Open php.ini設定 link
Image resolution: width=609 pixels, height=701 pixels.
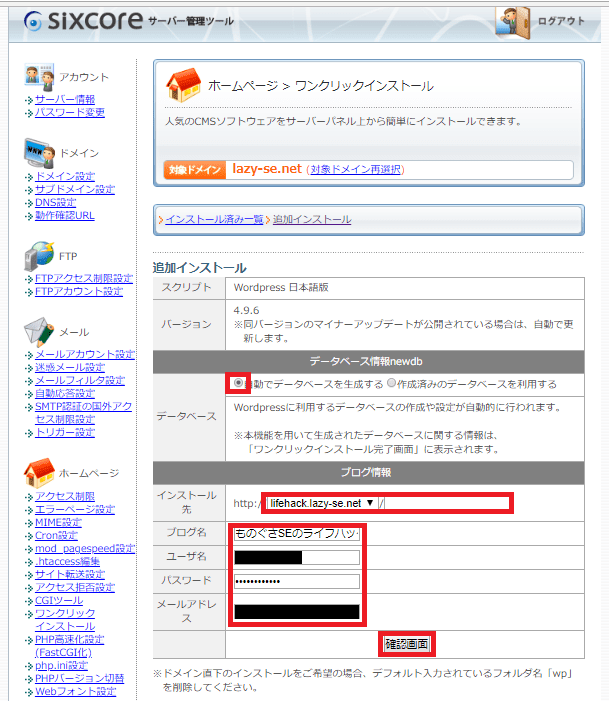tap(61, 665)
